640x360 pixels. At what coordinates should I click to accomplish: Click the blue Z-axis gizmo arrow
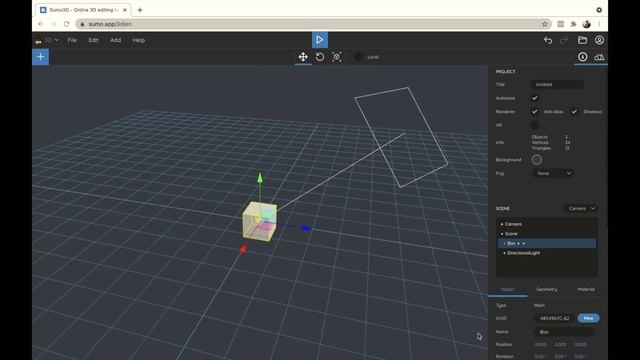[306, 228]
